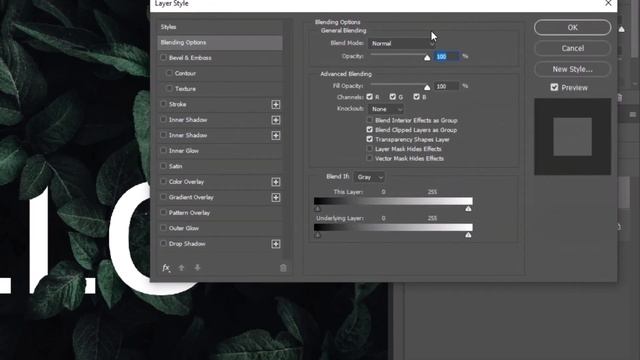Open the Blend Mode dropdown

pyautogui.click(x=402, y=43)
